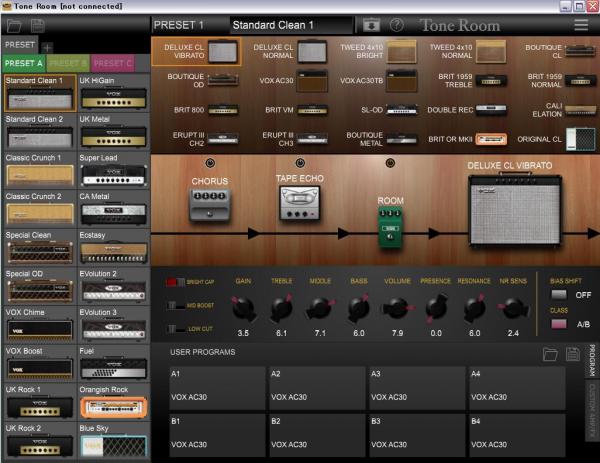Viewport: 600px width, 463px height.
Task: Select user program slot A3
Action: [417, 388]
